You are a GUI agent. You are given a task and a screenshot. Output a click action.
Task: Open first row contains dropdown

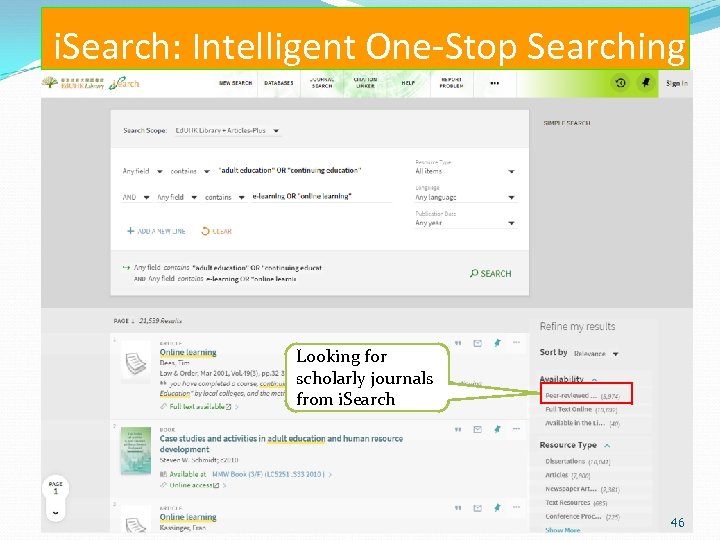pyautogui.click(x=190, y=171)
